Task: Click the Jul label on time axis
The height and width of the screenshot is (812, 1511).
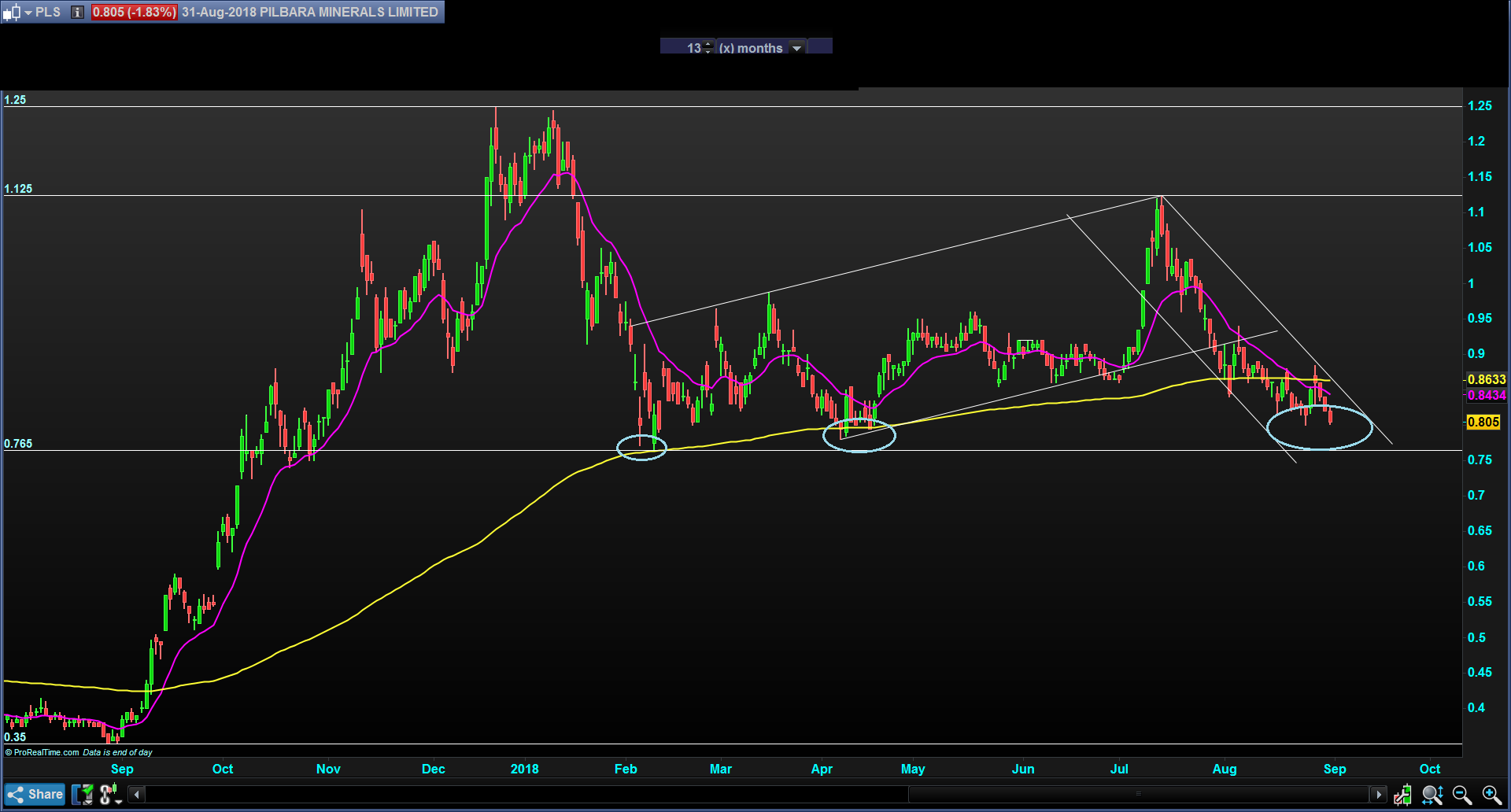Action: click(x=1119, y=769)
